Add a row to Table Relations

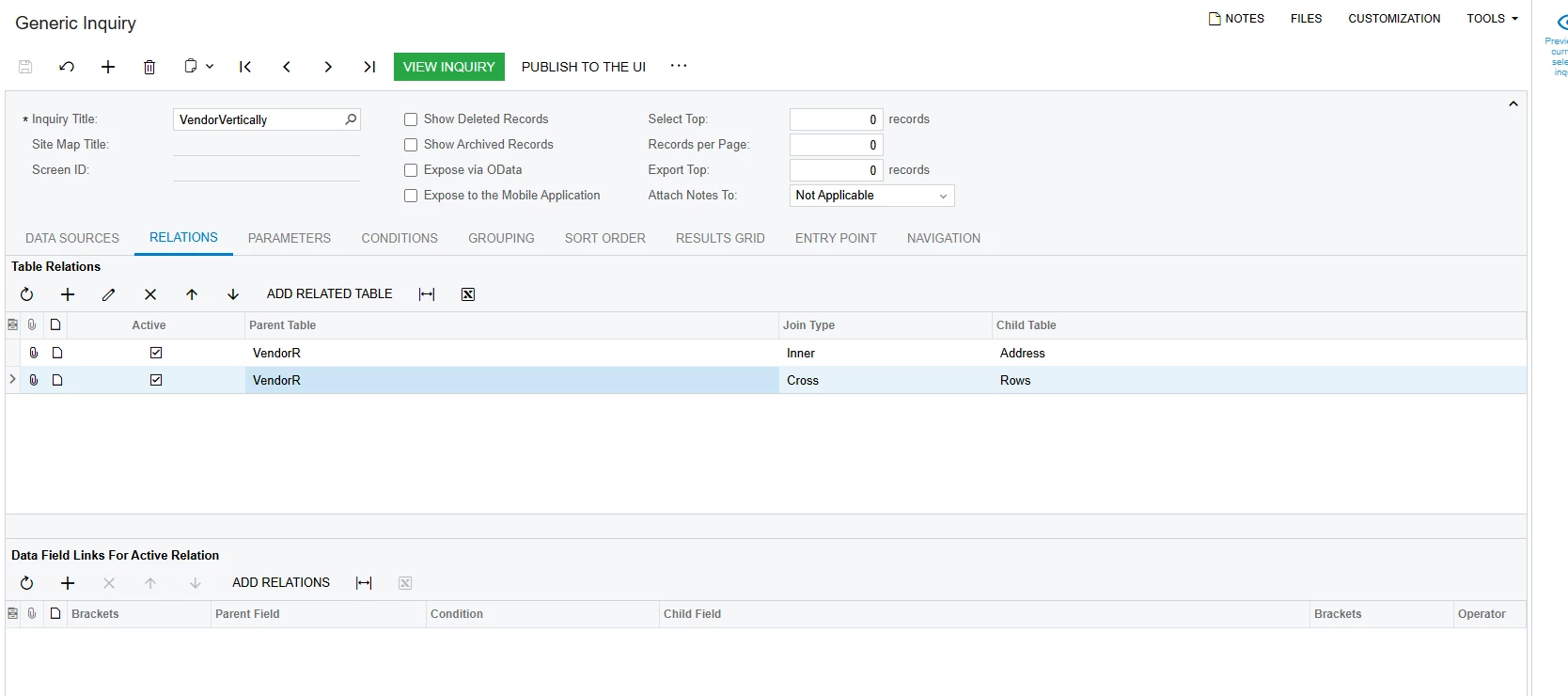[68, 294]
